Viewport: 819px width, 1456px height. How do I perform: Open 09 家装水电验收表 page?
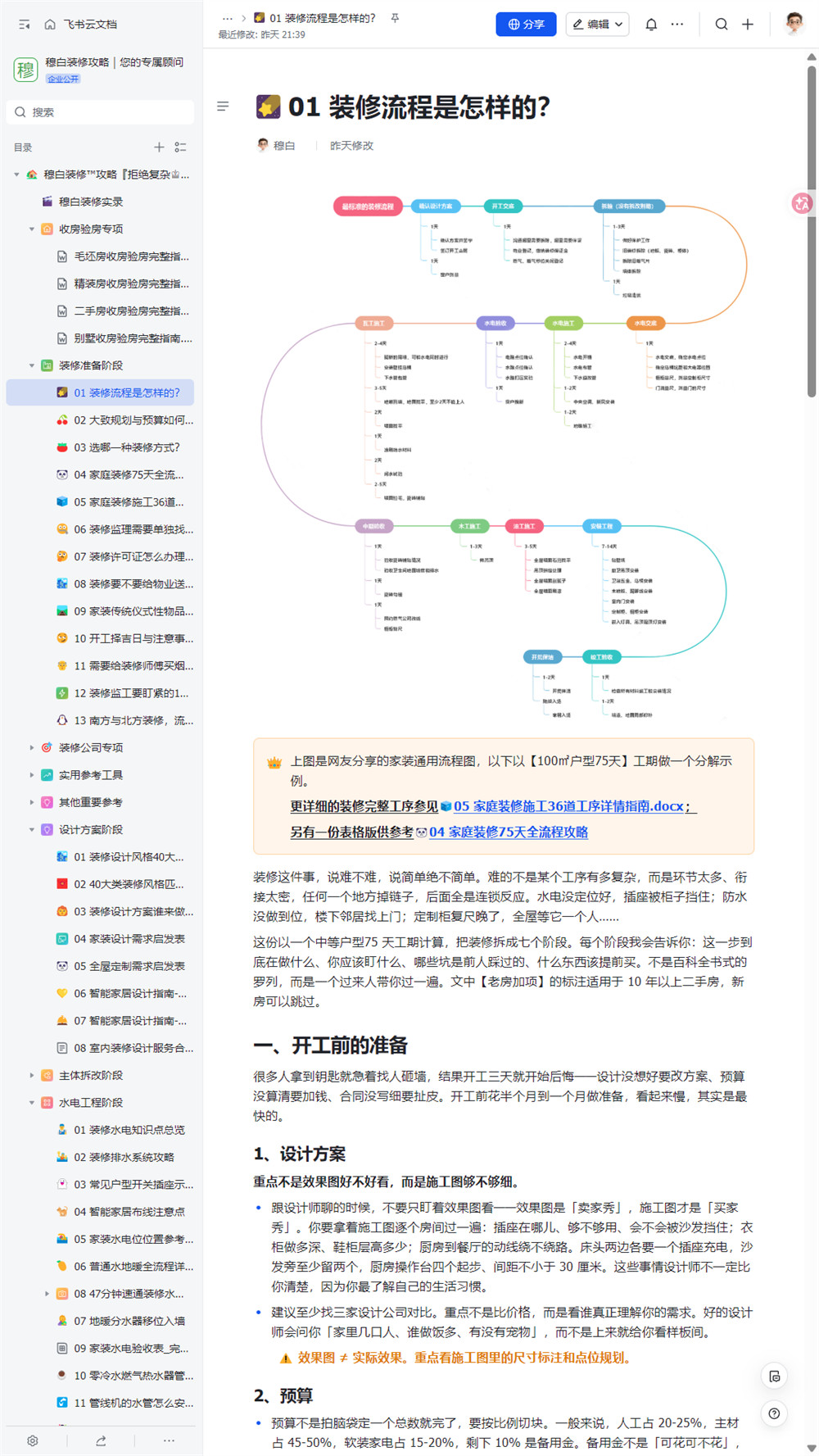[101, 1348]
